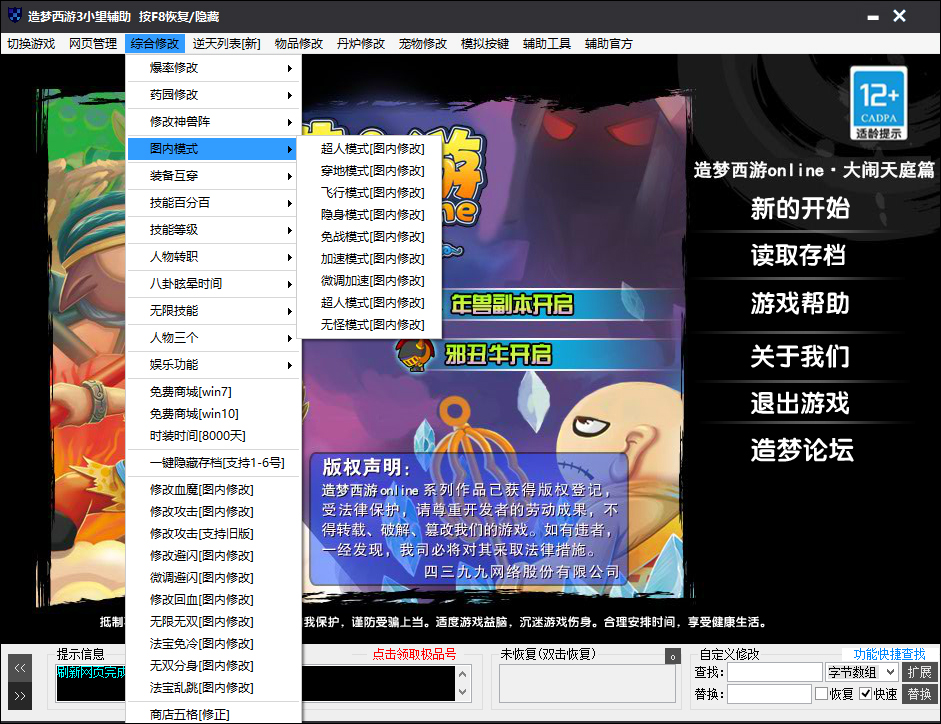Select 无怪模式[图内修改] in submenu
This screenshot has width=941, height=724.
tap(370, 325)
